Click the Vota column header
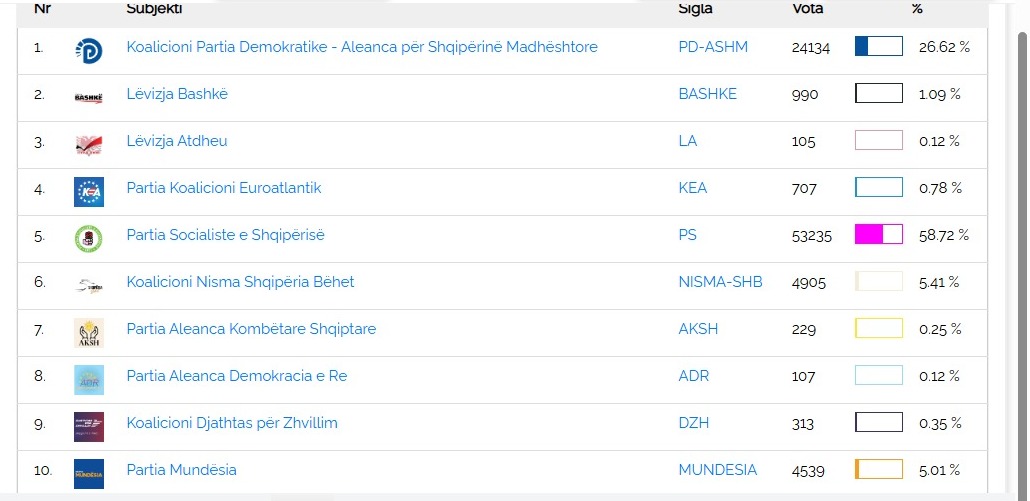This screenshot has width=1030, height=501. click(808, 9)
